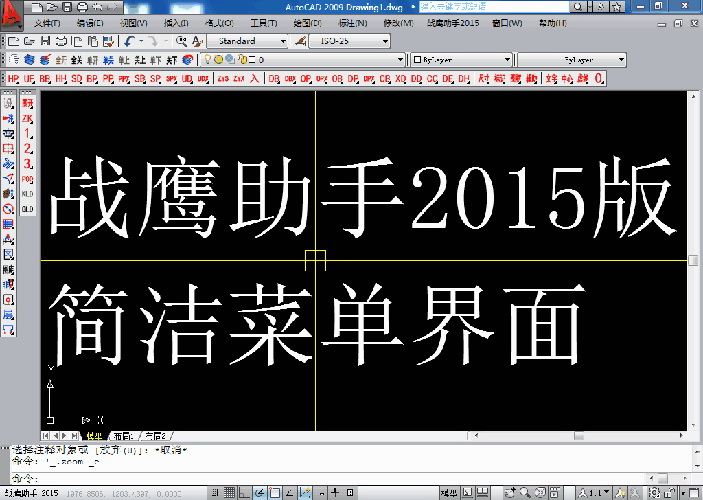Click the Paste clipboard icon
The width and height of the screenshot is (703, 500).
(93, 41)
